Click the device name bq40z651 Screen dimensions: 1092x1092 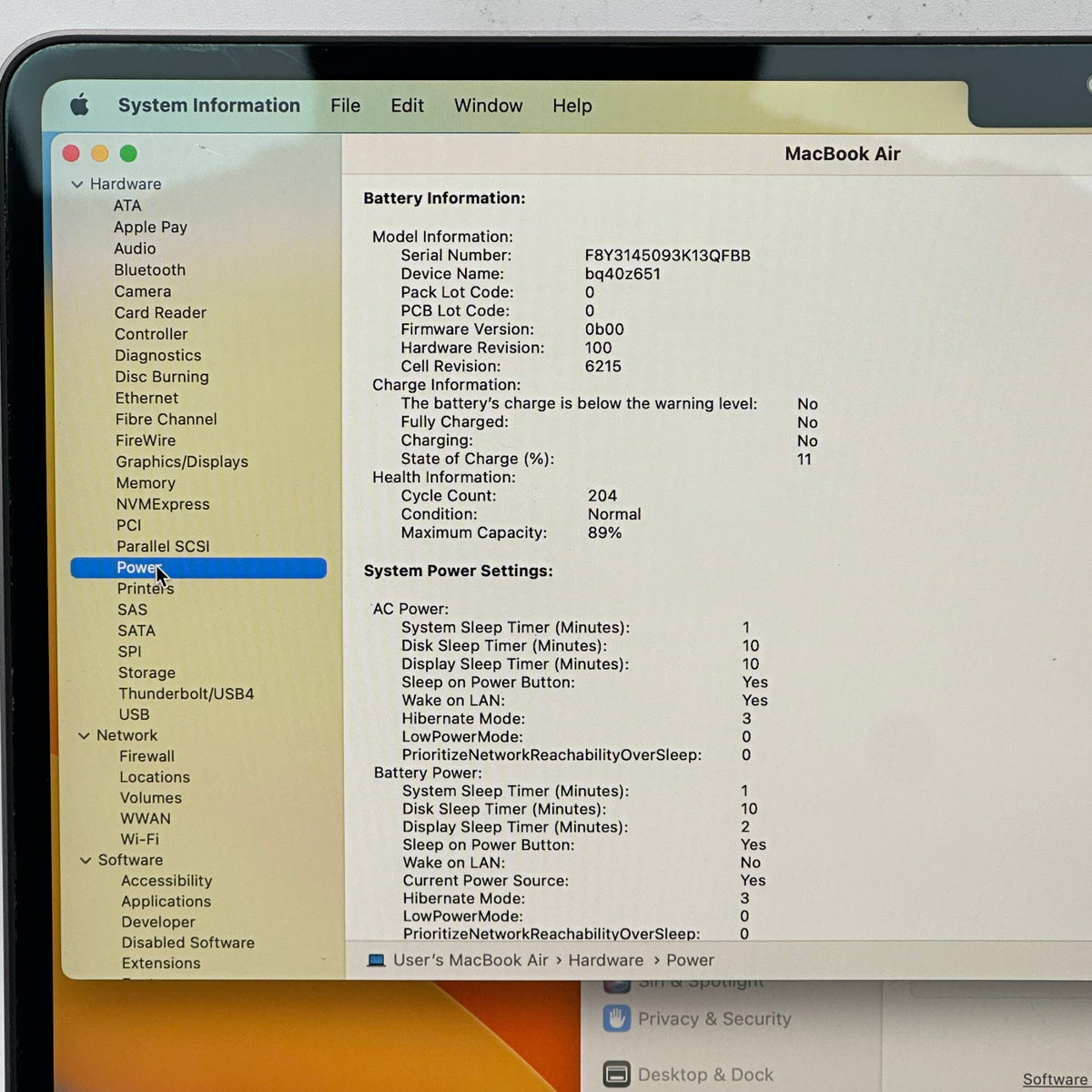[623, 274]
